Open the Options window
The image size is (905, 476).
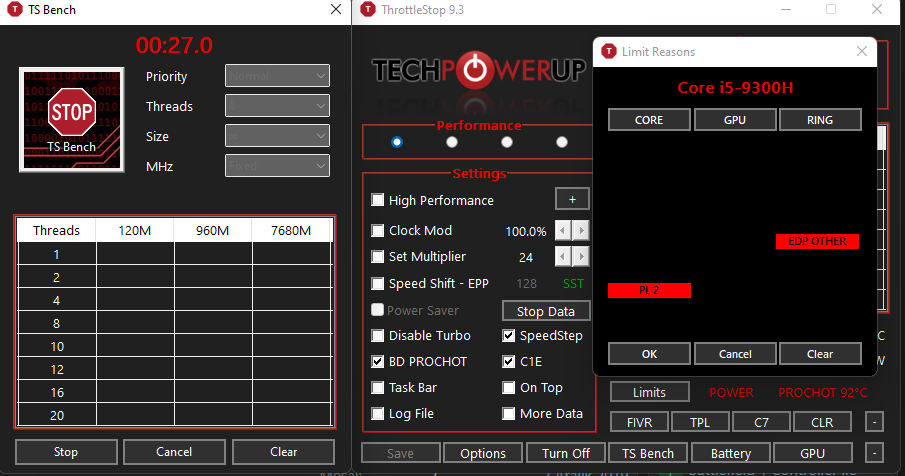483,453
